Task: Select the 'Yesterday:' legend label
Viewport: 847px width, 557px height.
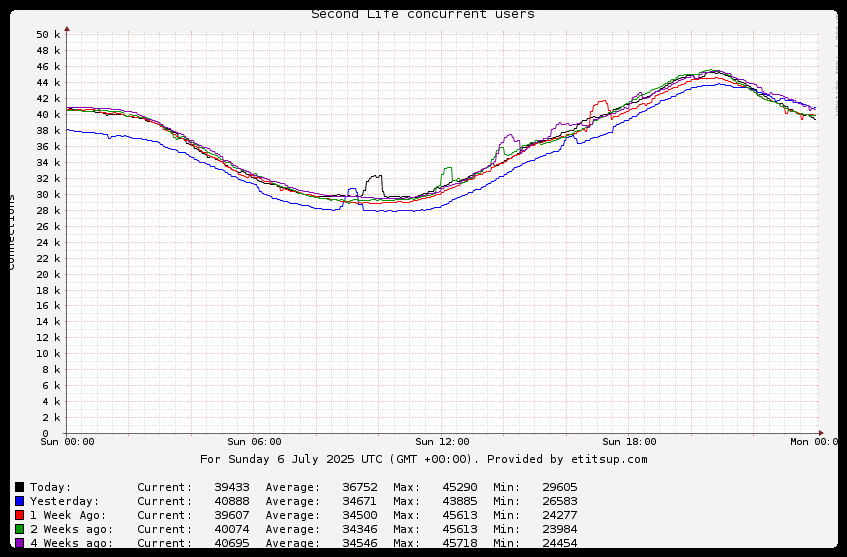Action: pos(65,501)
